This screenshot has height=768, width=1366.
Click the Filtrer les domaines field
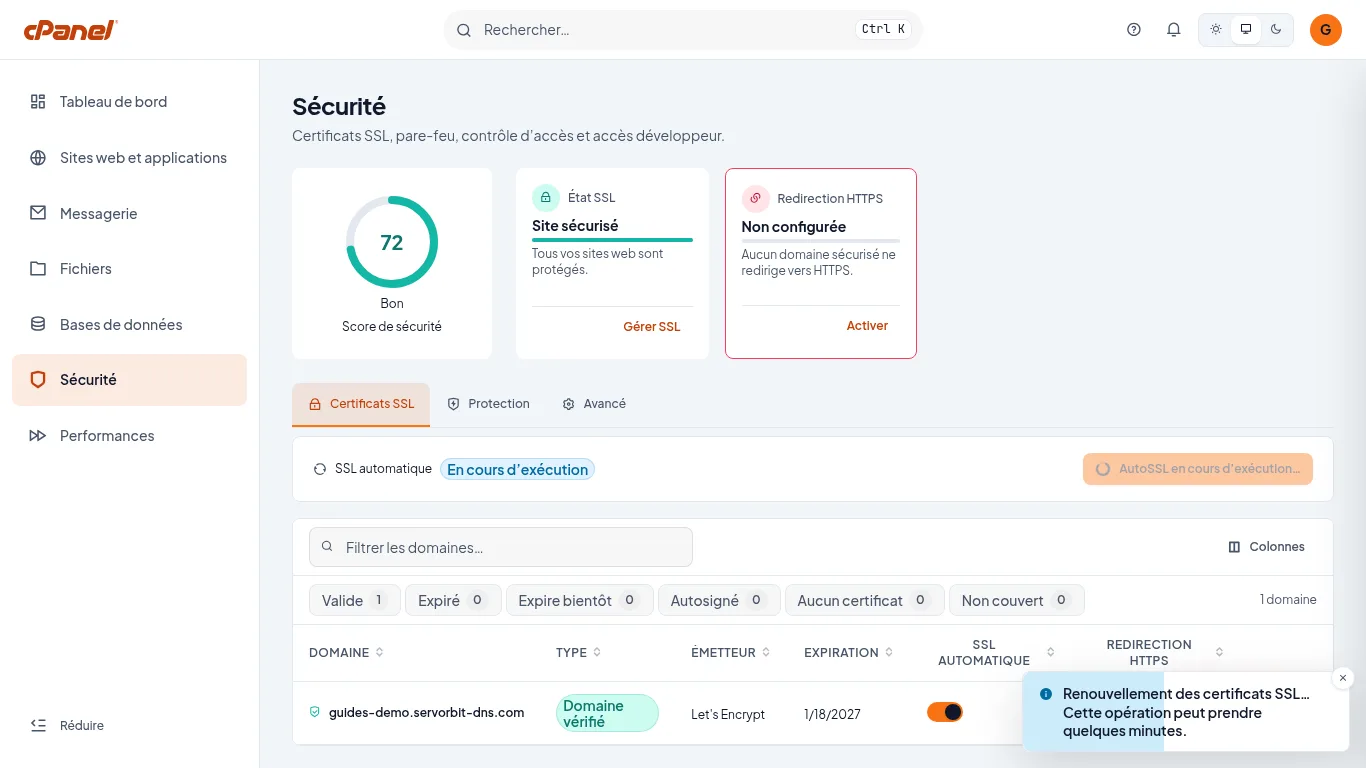click(x=501, y=547)
